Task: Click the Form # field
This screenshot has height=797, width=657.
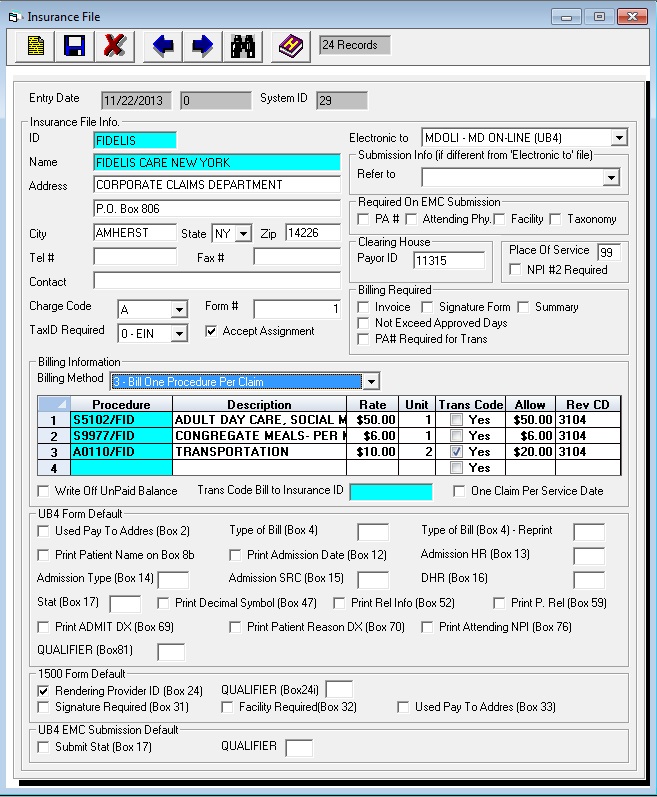Action: 297,309
